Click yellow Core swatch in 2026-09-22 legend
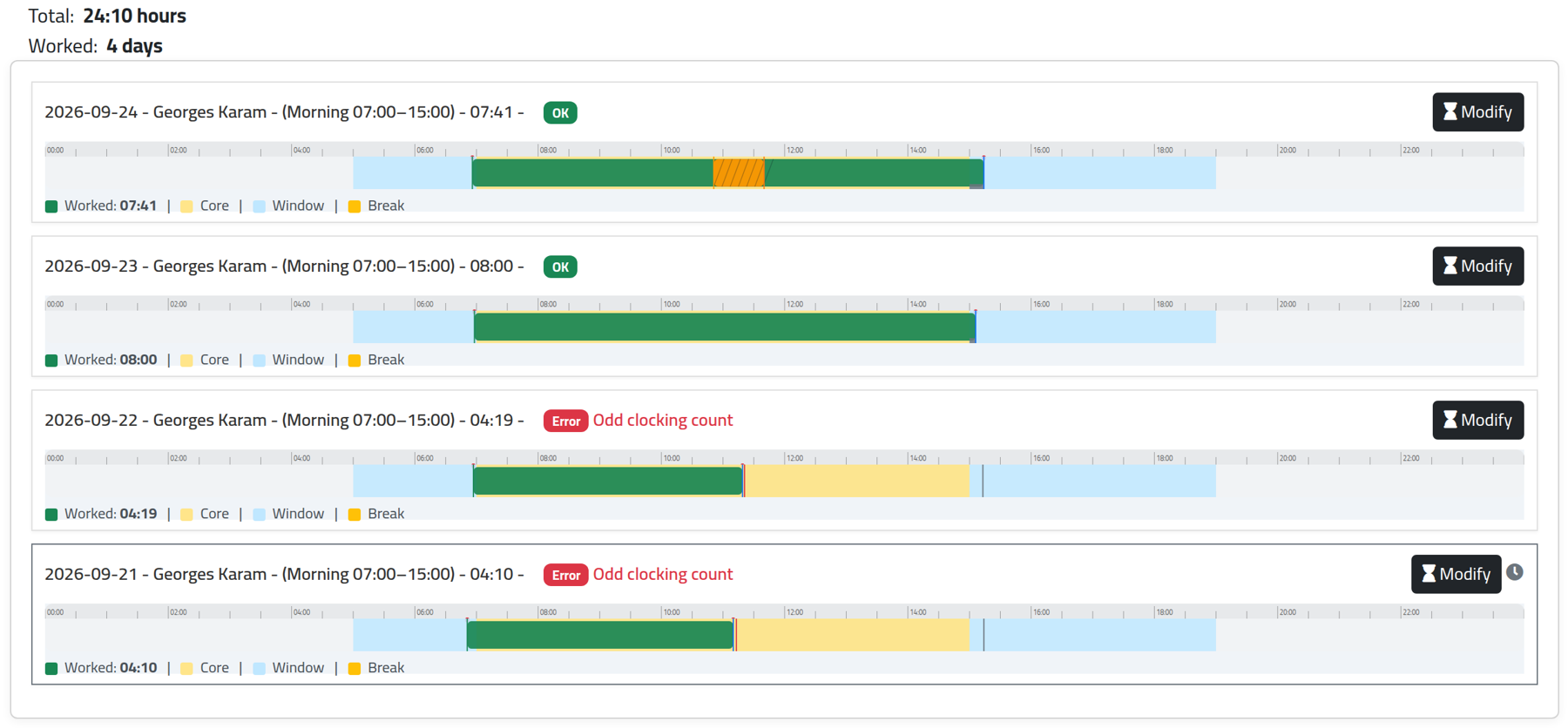Screen dimensions: 1568x728 point(186,515)
